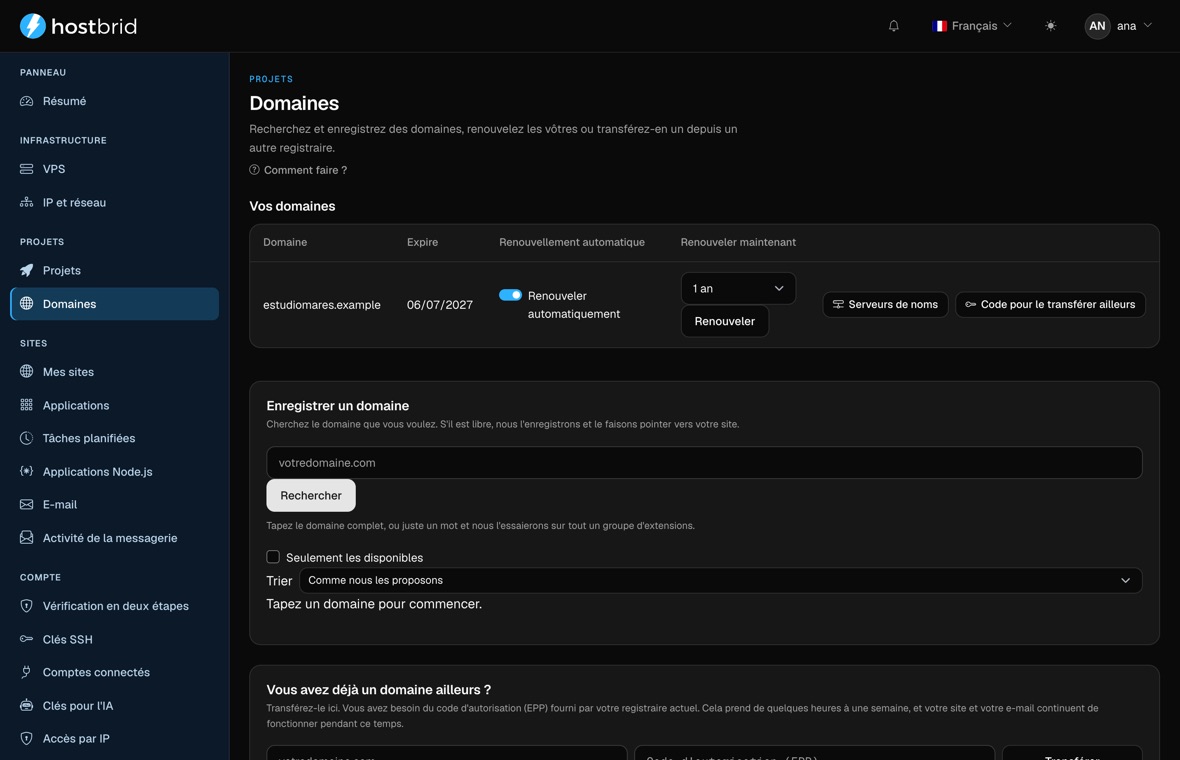
Task: Click the question mark help icon
Action: 254,170
